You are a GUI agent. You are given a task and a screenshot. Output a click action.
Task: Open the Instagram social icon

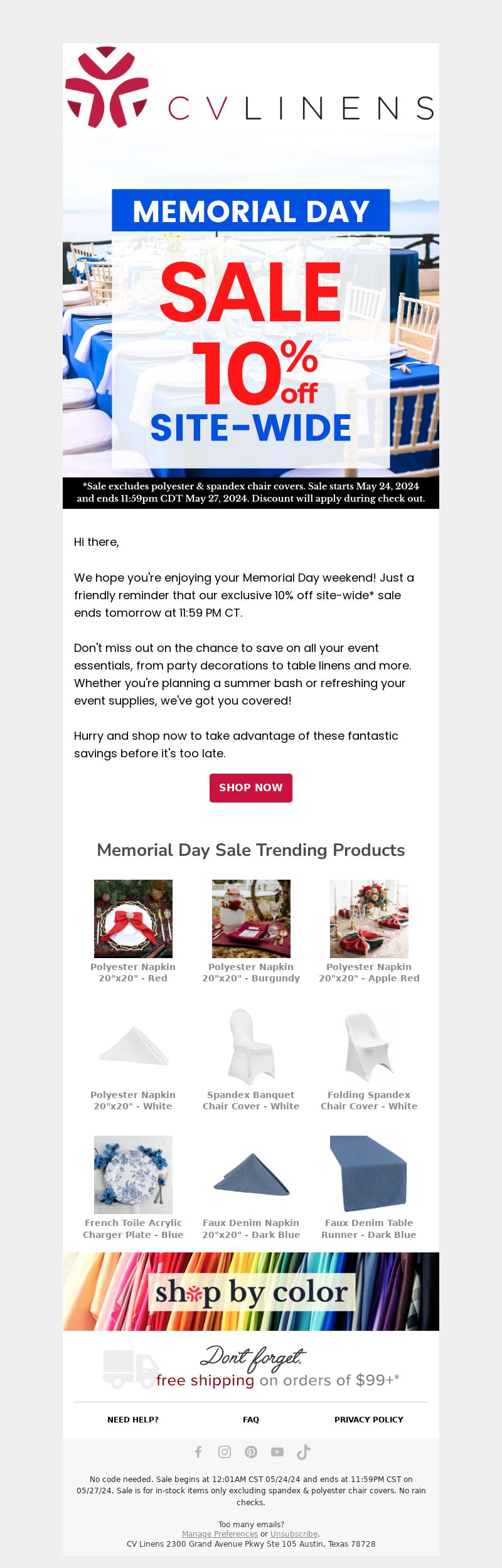pos(225,1452)
